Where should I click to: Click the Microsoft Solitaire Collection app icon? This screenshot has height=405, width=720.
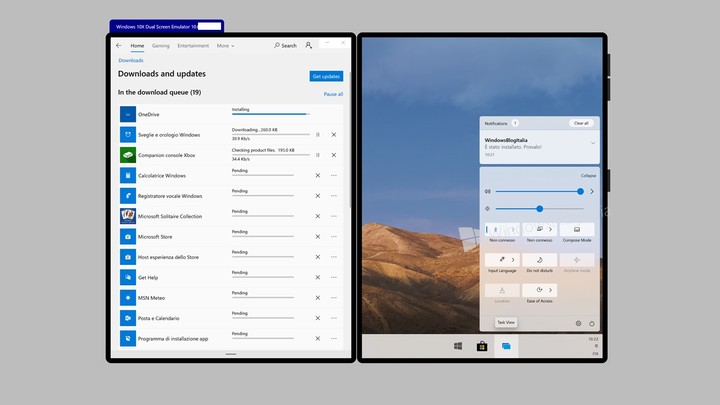[x=128, y=216]
